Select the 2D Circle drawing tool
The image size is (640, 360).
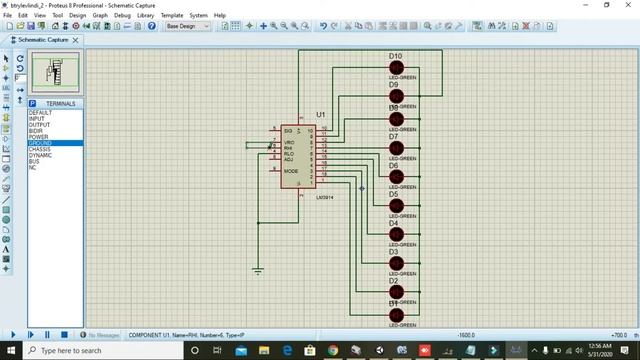6,220
